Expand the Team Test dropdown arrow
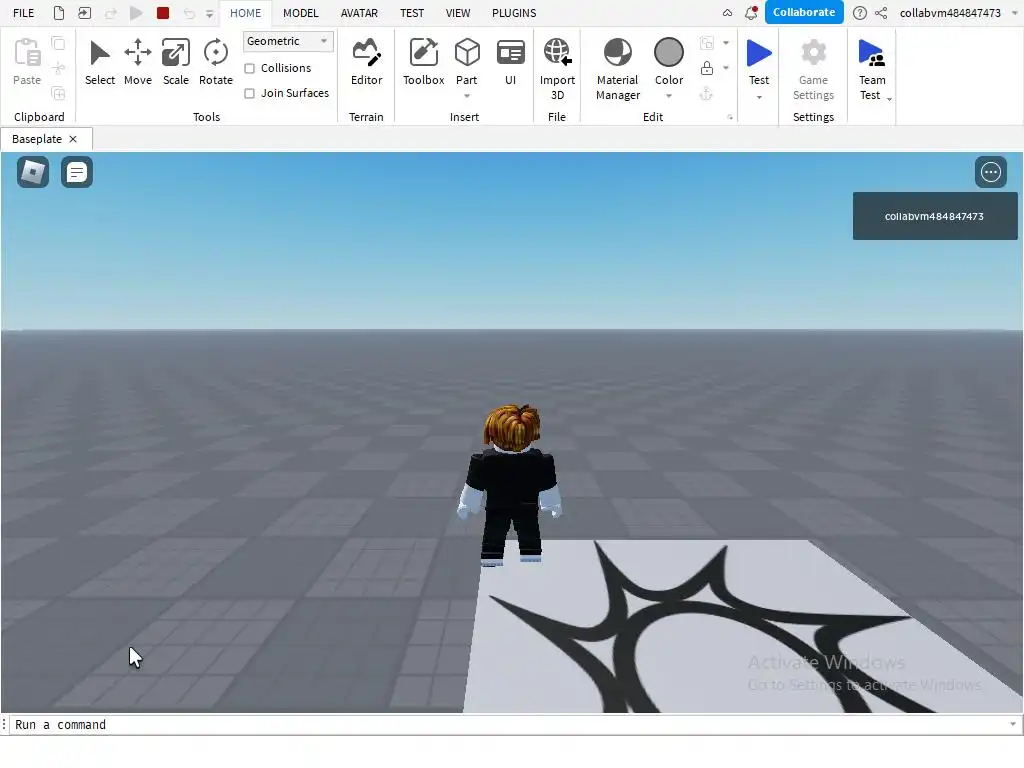 point(889,99)
